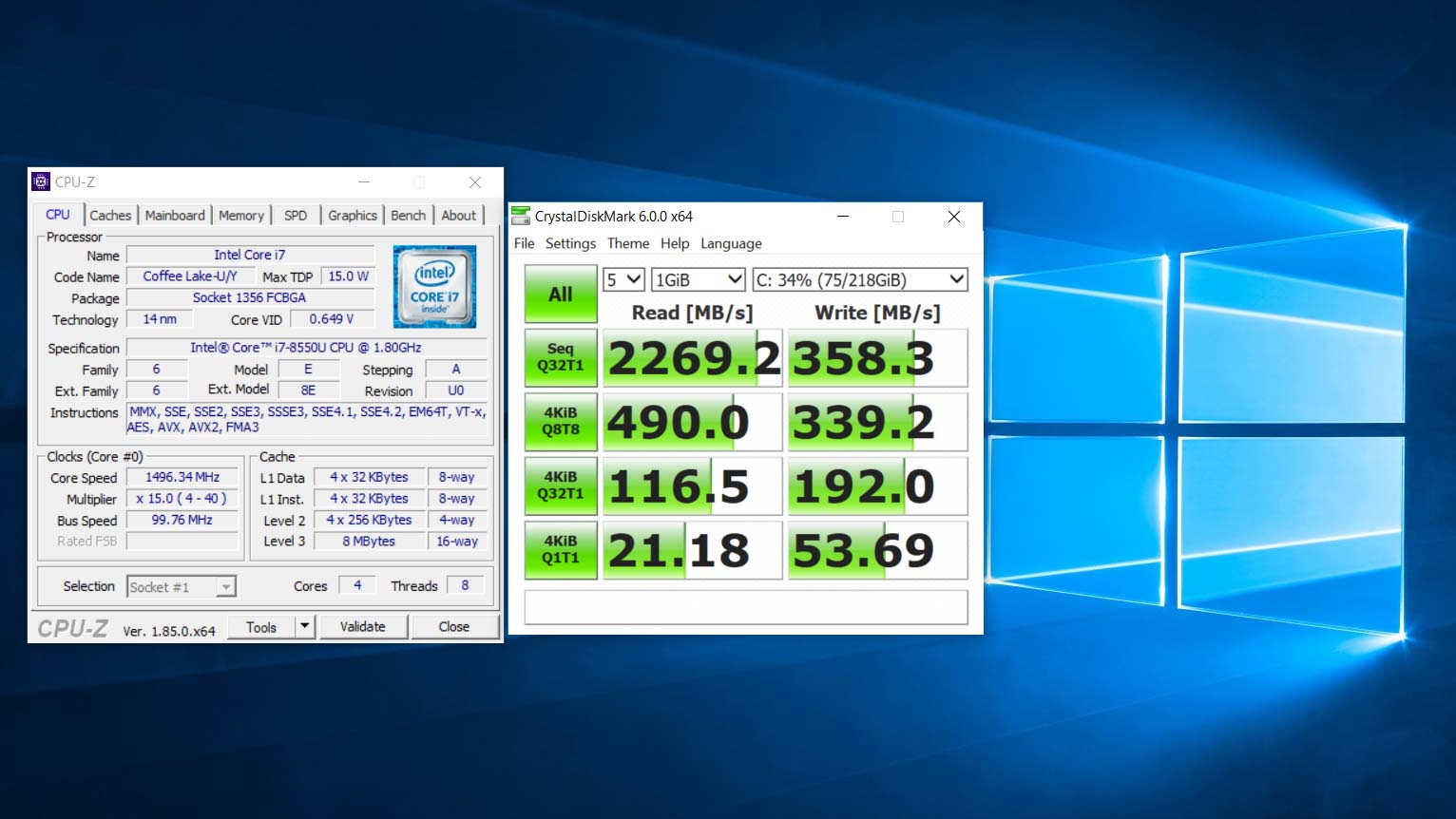Viewport: 1456px width, 819px height.
Task: Click the 4KiB Q1T1 read result 21.18
Action: 692,550
